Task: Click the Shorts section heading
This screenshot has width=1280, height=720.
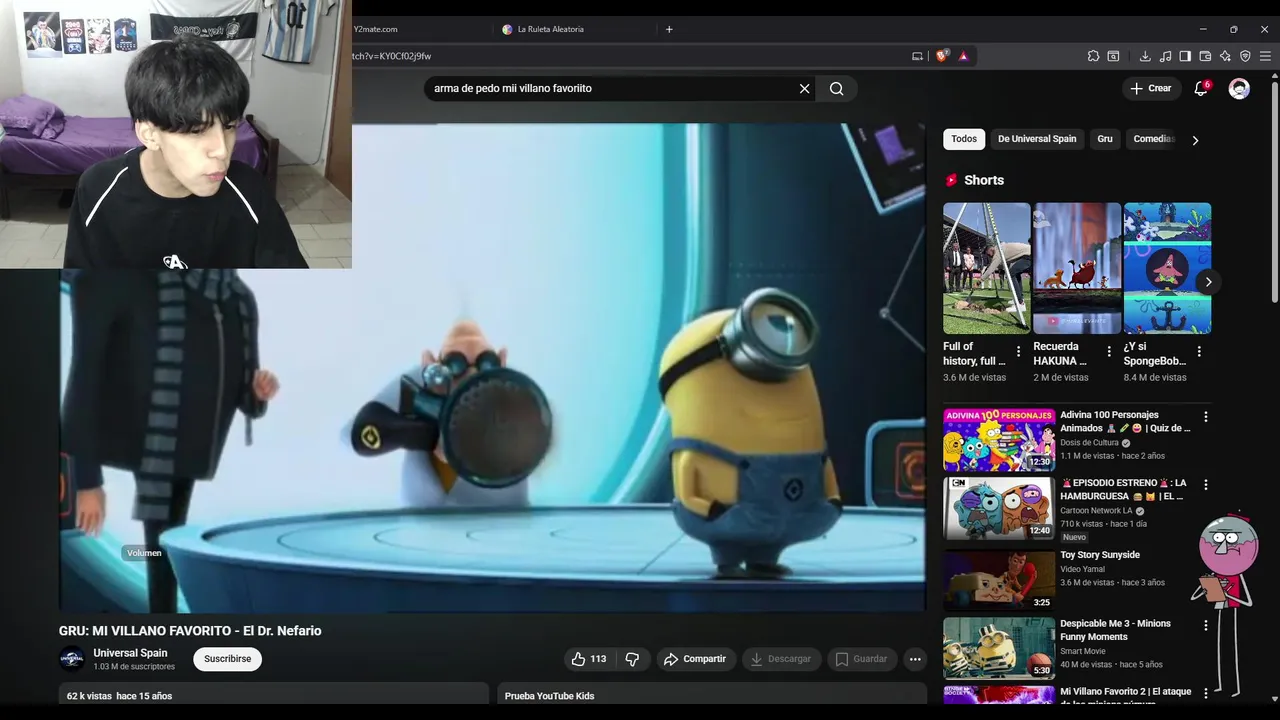Action: pyautogui.click(x=984, y=180)
